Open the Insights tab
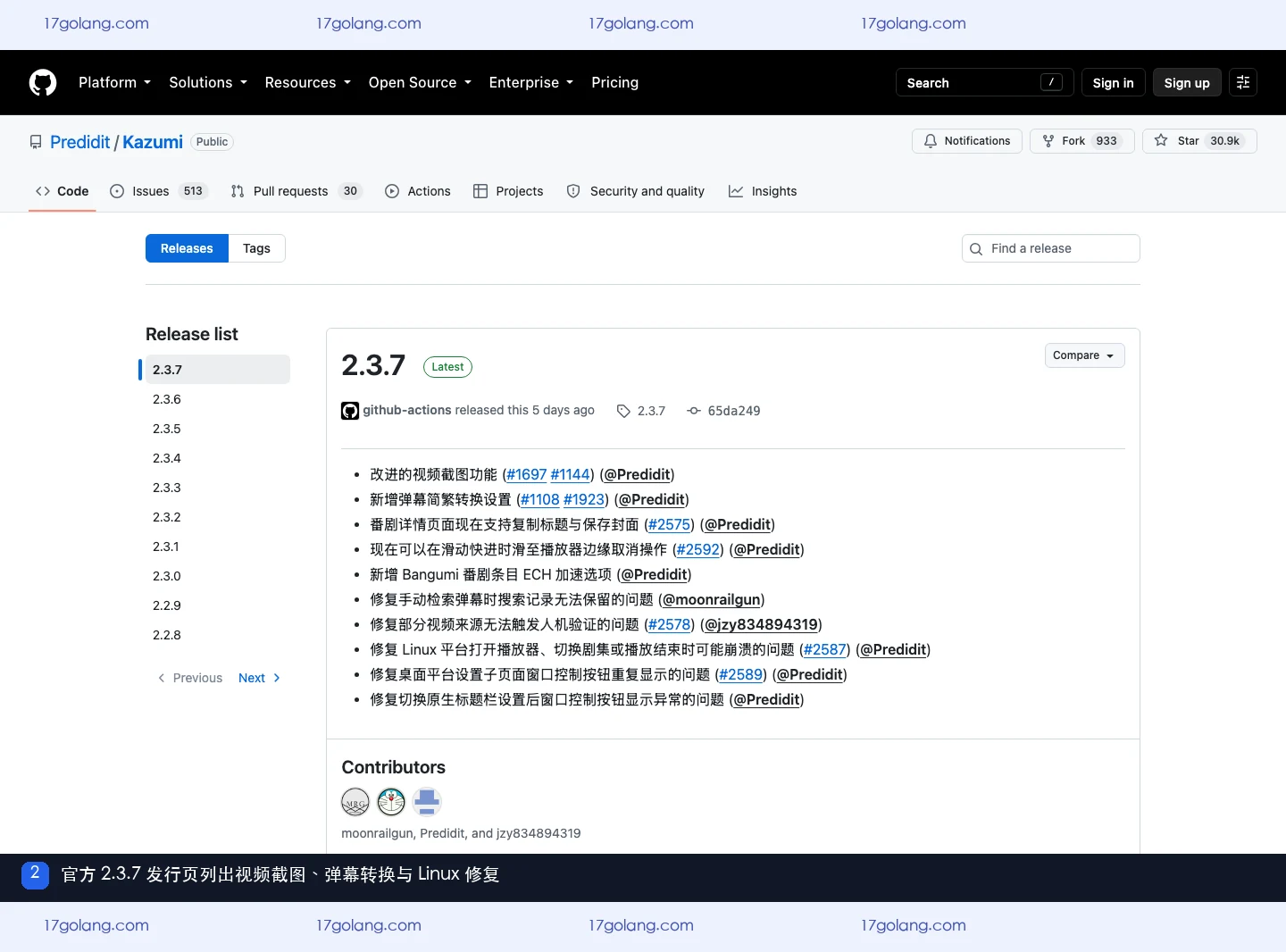This screenshot has height=952, width=1286. (x=763, y=191)
